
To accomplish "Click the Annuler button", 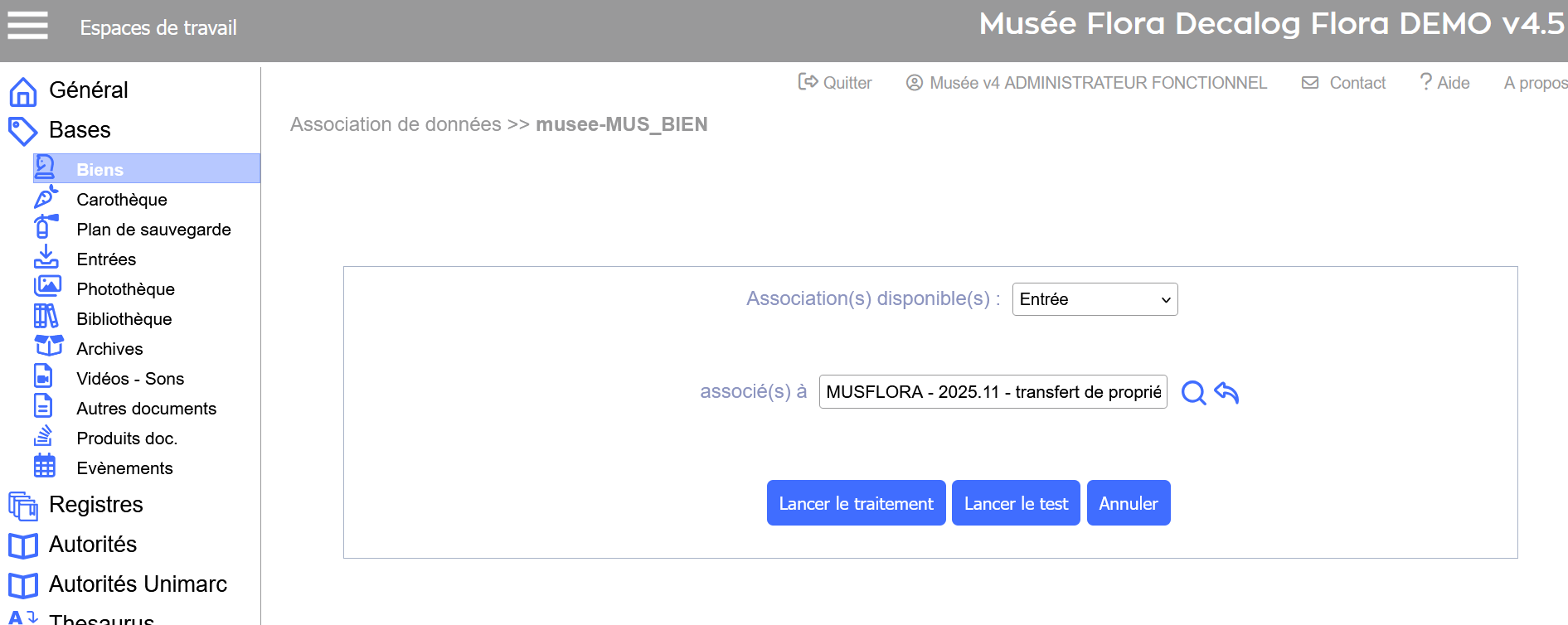I will coord(1128,503).
